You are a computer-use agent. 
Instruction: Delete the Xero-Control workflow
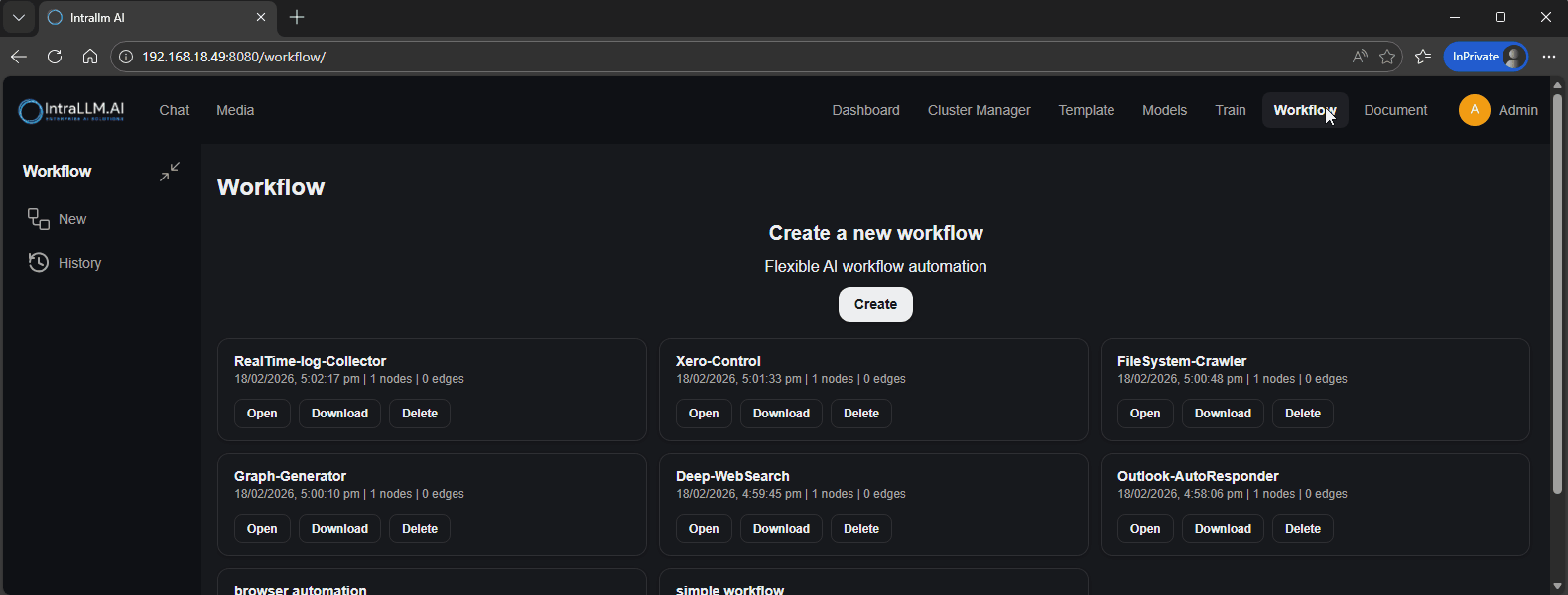[x=861, y=414]
